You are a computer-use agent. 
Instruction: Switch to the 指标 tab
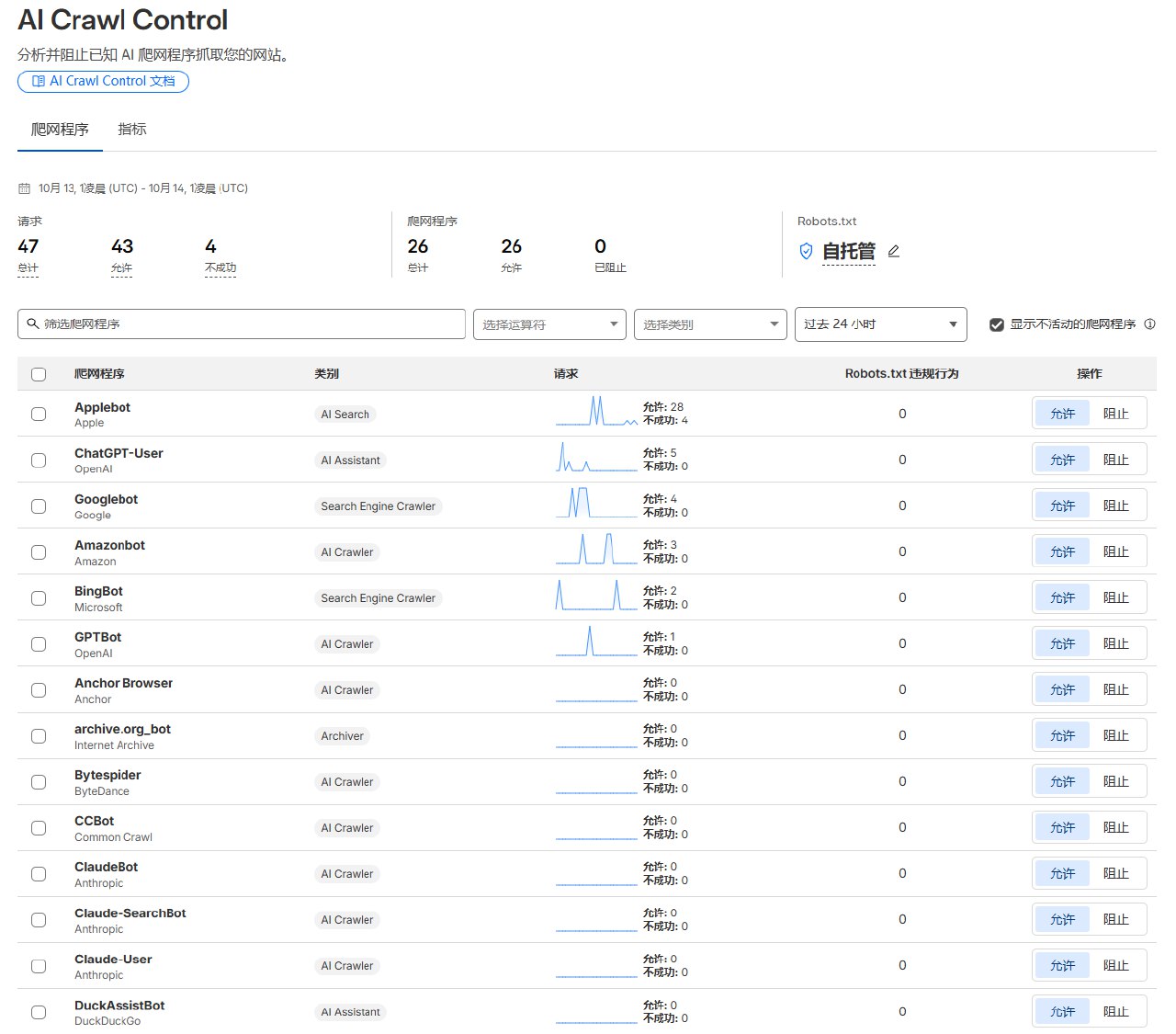coord(132,130)
